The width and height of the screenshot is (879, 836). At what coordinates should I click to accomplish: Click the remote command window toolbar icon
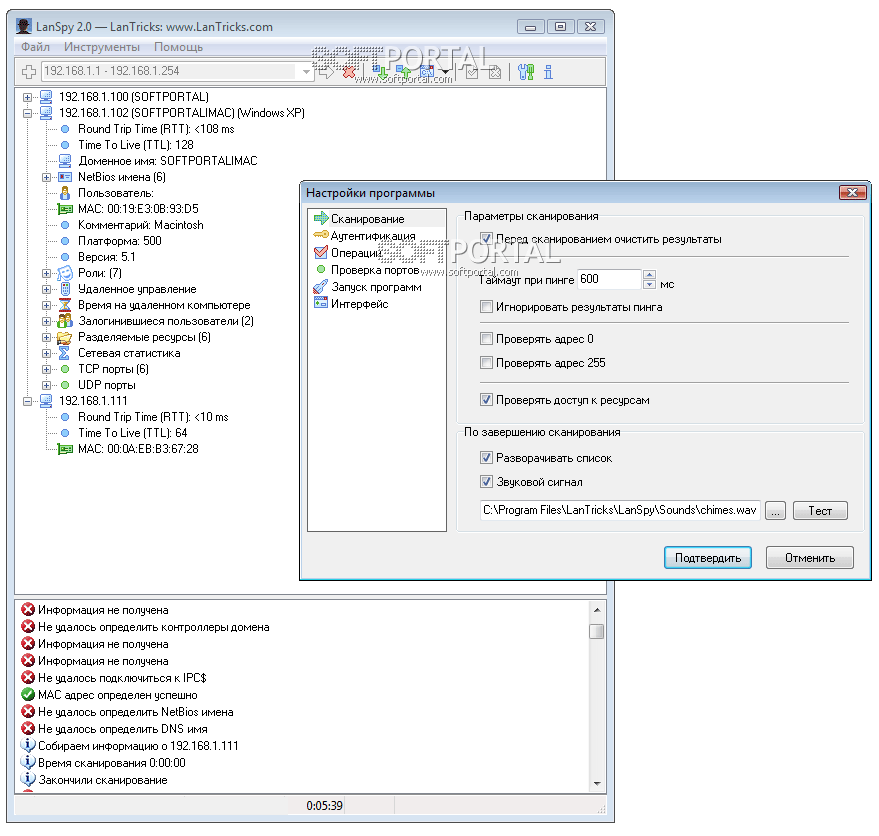tap(427, 72)
